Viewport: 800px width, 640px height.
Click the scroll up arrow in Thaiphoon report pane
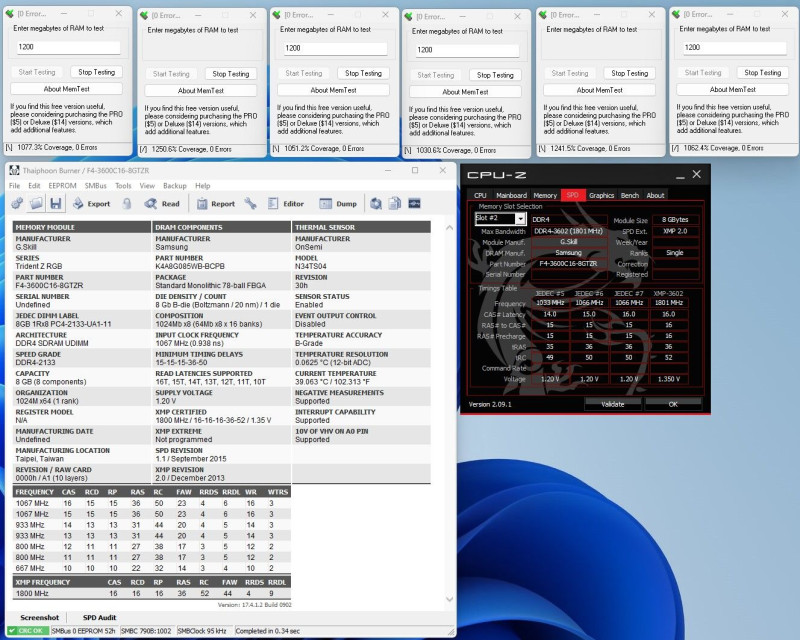(449, 228)
